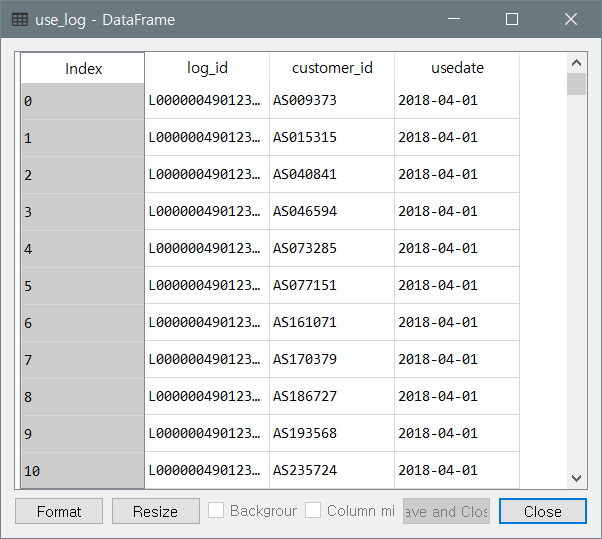Image resolution: width=602 pixels, height=539 pixels.
Task: Select log_id cell in row 3
Action: [207, 212]
